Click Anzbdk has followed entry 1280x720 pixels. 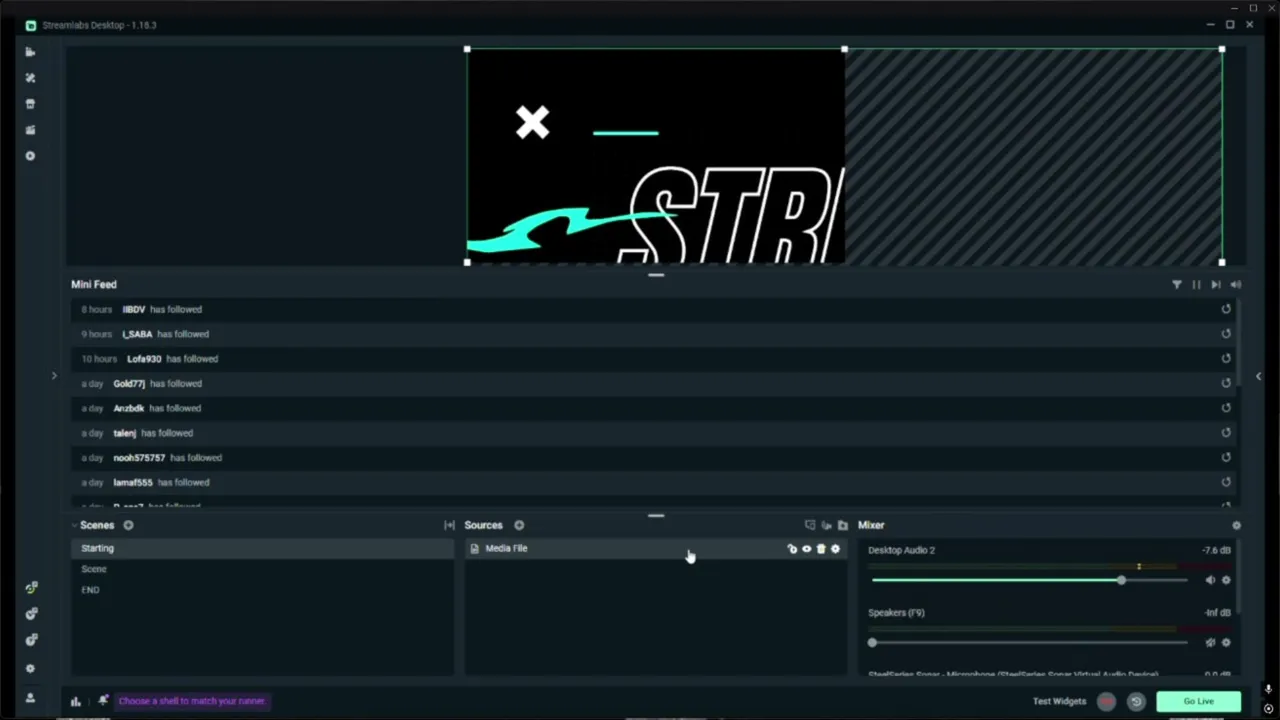[650, 408]
